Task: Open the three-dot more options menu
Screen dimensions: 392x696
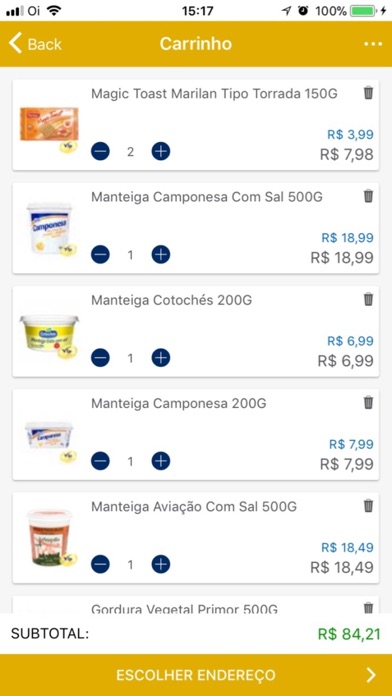Action: 373,44
